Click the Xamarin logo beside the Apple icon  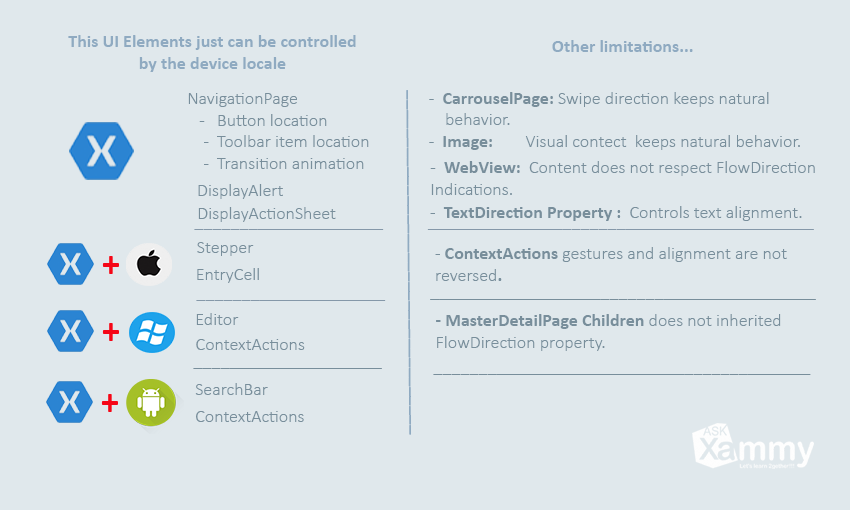point(70,264)
